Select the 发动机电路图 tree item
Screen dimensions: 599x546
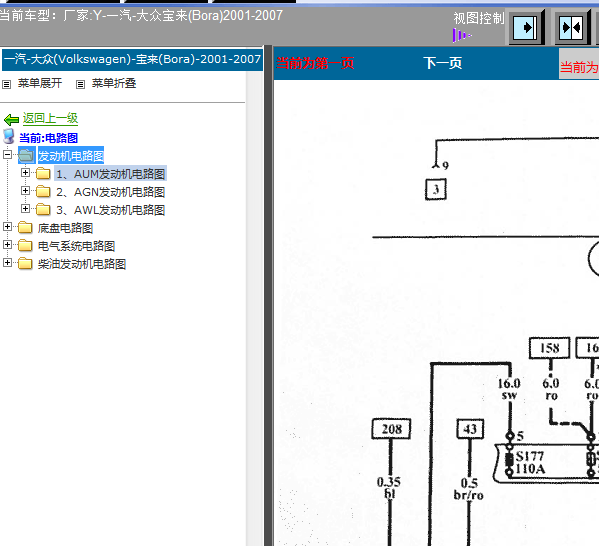coord(71,156)
